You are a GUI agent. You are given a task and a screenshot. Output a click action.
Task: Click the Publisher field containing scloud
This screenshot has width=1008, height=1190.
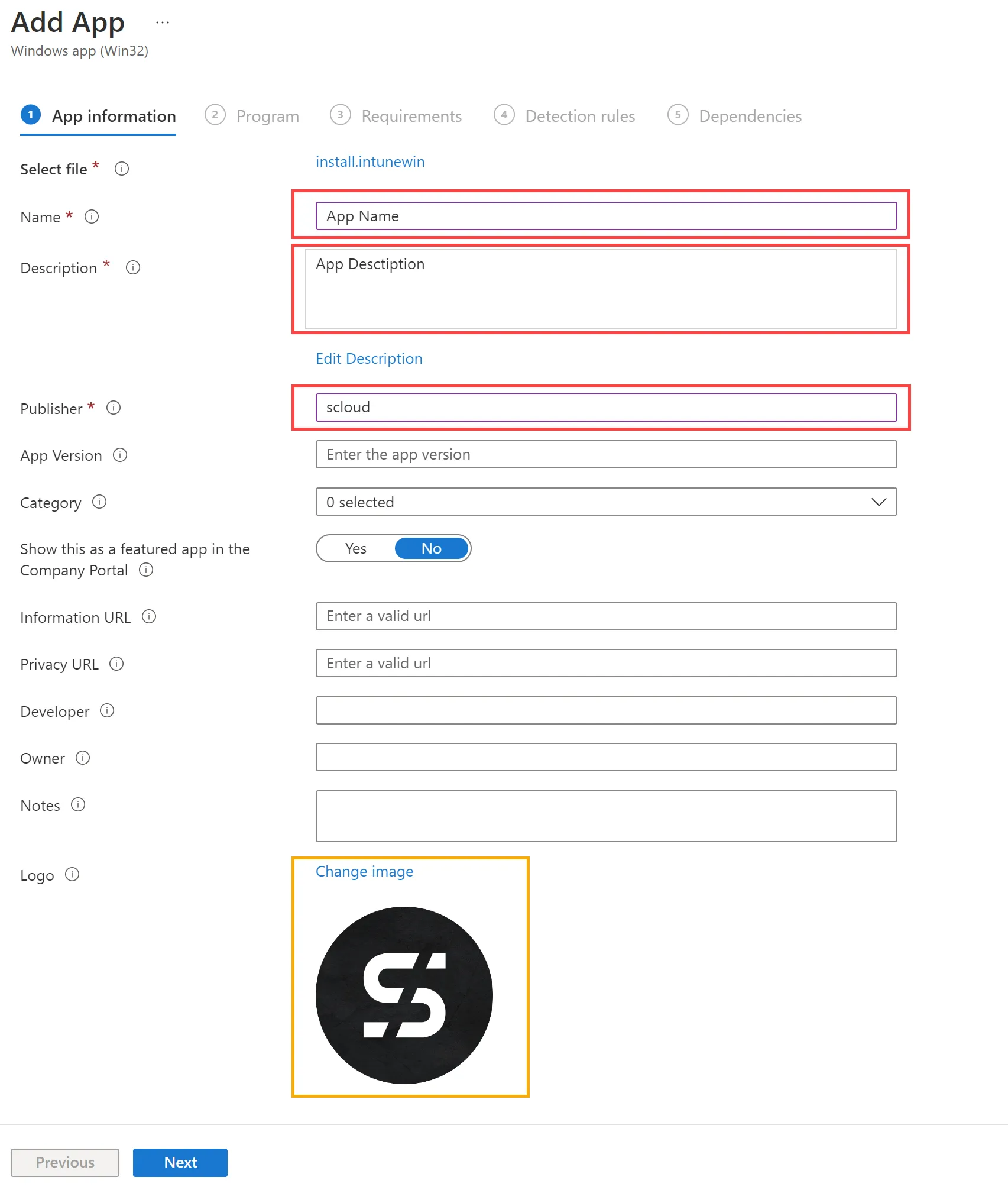click(606, 408)
